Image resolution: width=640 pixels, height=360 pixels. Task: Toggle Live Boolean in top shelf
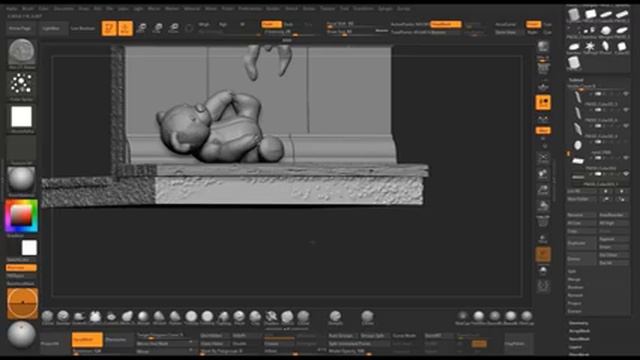pos(83,29)
